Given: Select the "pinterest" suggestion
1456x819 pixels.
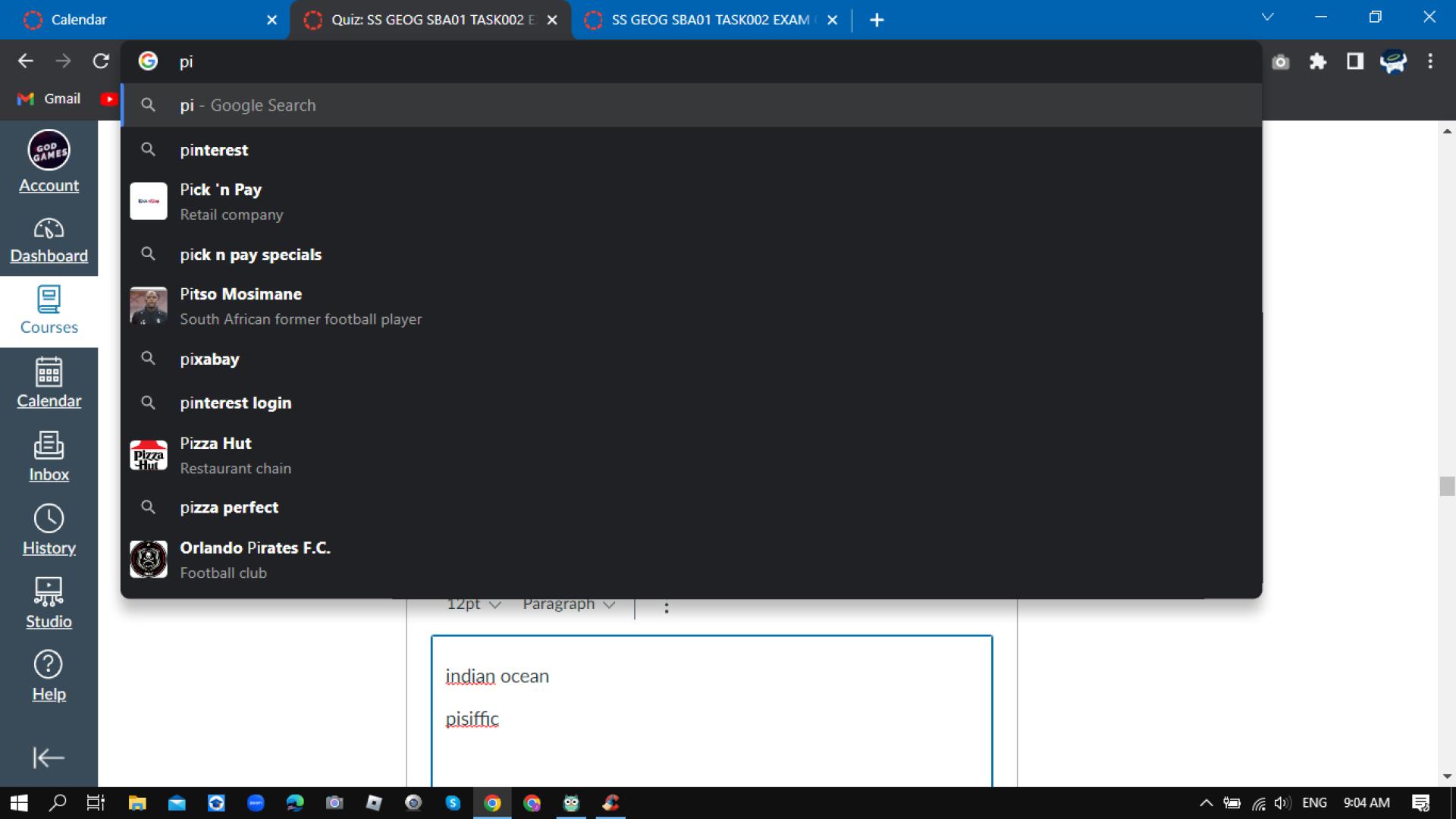Looking at the screenshot, I should pos(691,150).
